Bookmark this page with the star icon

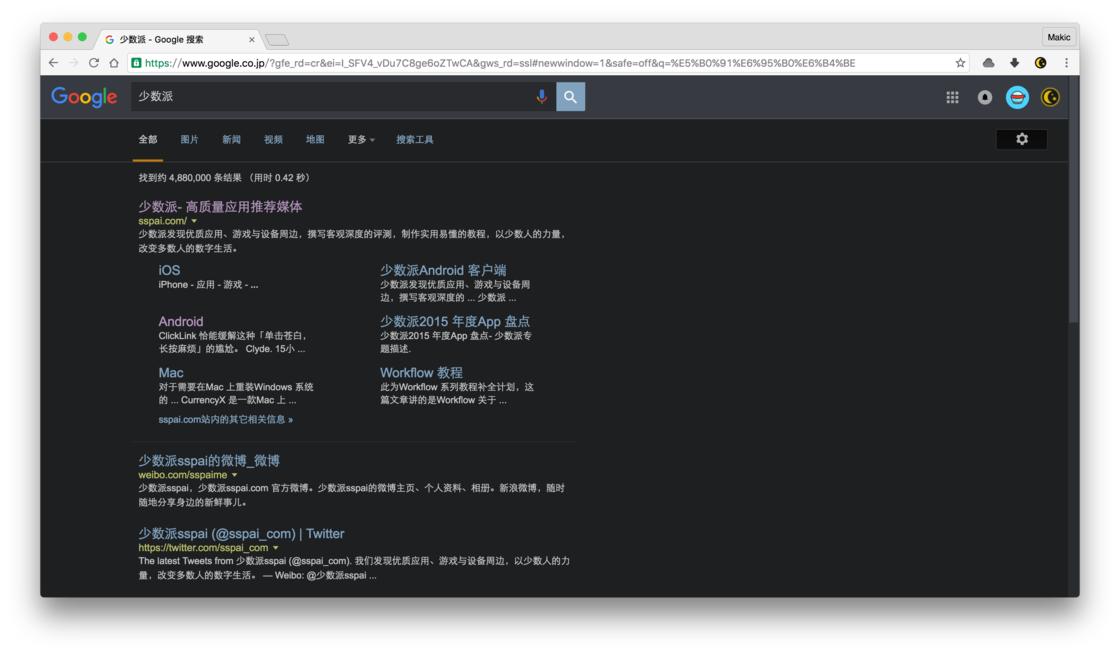[960, 63]
